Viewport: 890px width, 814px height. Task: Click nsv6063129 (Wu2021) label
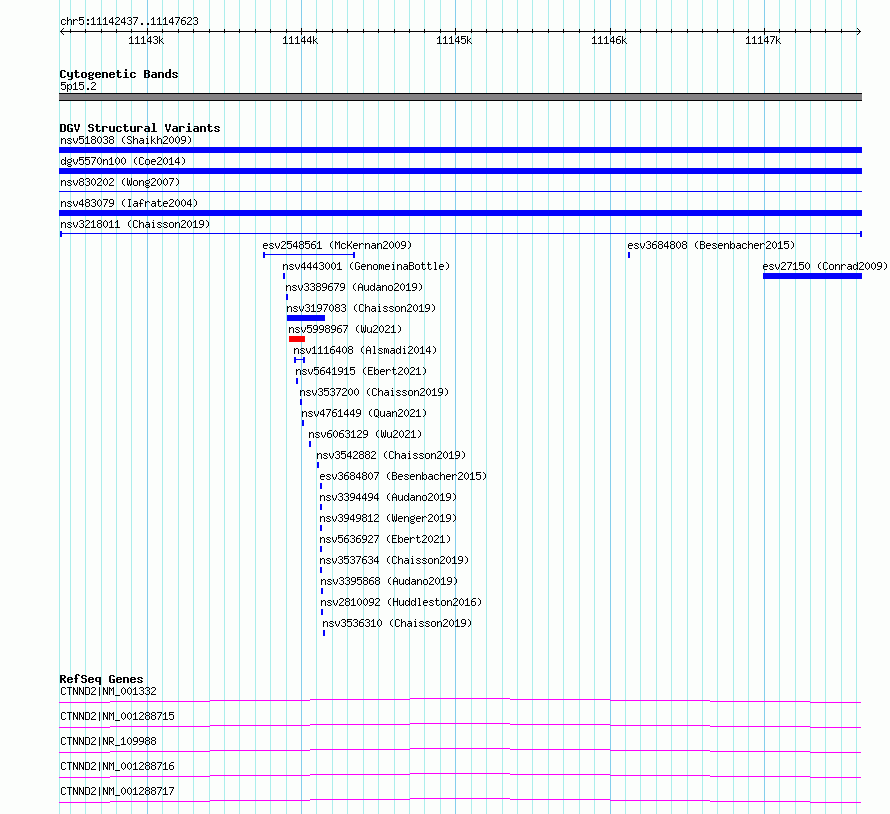[x=366, y=434]
